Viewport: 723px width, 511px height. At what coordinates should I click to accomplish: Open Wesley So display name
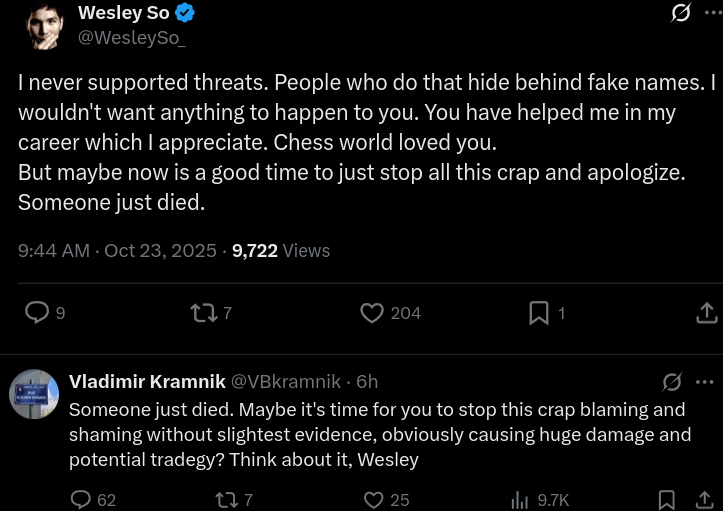[123, 13]
